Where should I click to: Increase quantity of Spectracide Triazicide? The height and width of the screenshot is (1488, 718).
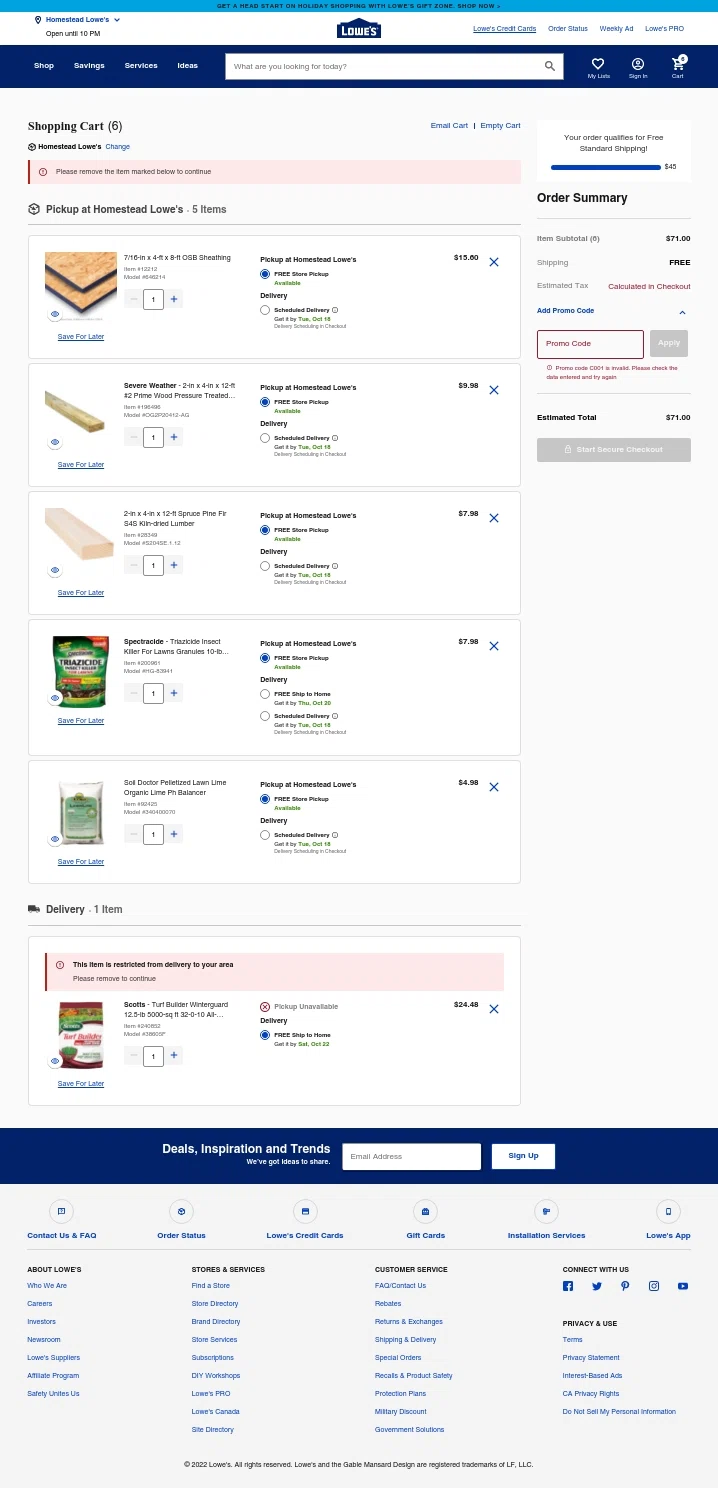click(174, 693)
